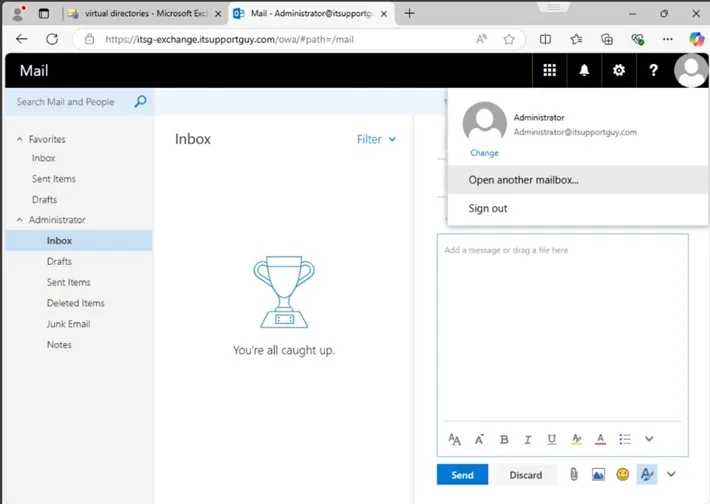Click the help question mark icon
The image size is (710, 504).
654,71
